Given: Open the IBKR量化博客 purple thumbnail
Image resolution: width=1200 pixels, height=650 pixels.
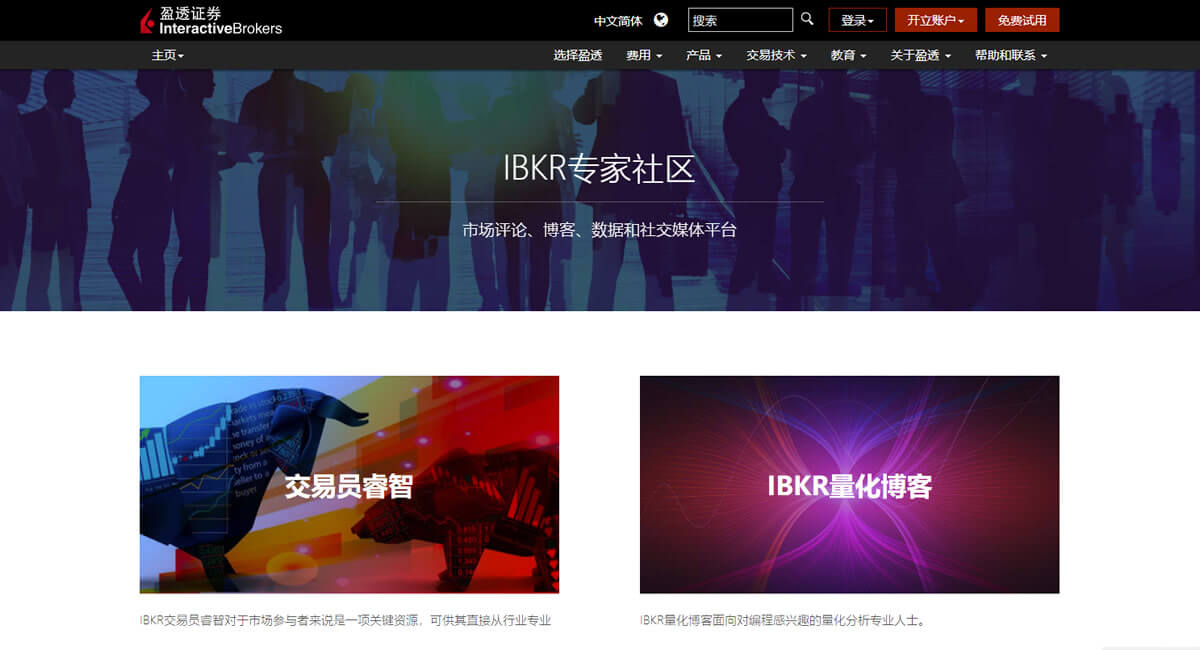Looking at the screenshot, I should pyautogui.click(x=849, y=484).
